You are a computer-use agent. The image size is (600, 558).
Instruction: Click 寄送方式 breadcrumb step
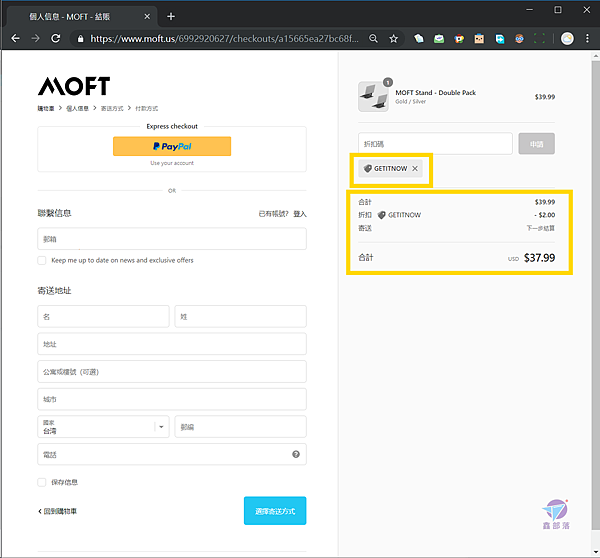pyautogui.click(x=112, y=109)
